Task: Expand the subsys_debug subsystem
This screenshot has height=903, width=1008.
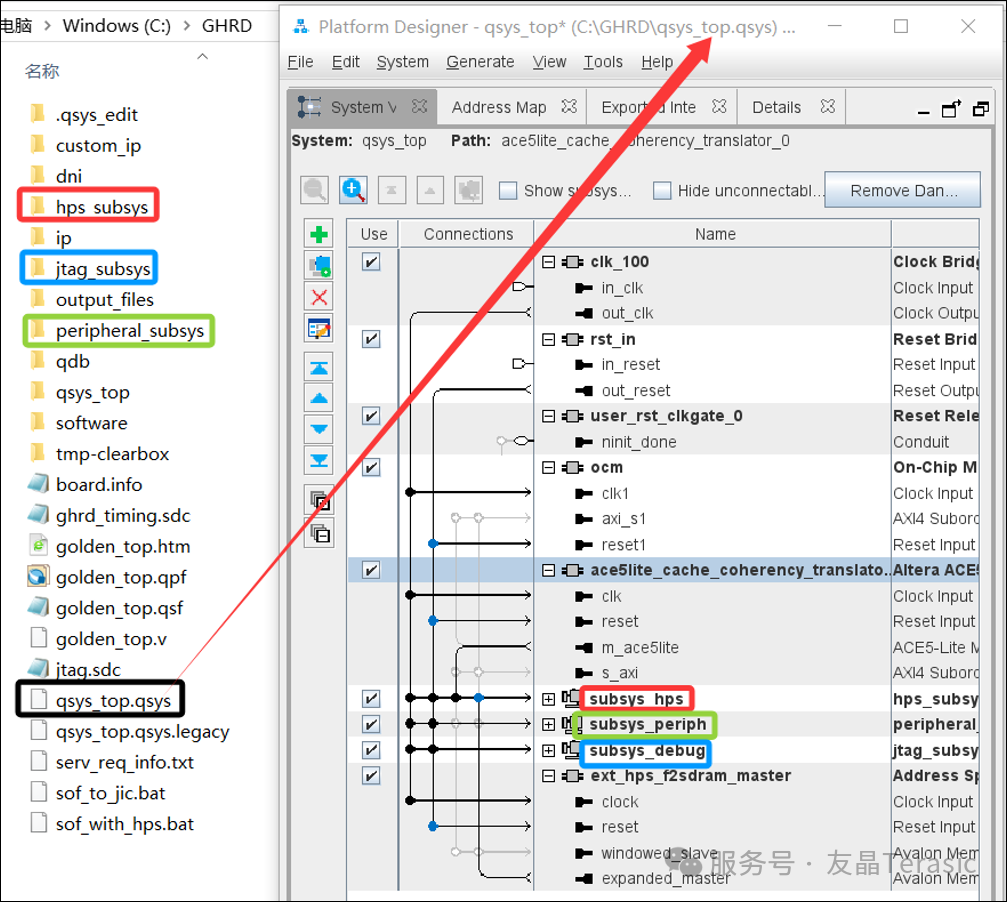Action: coord(548,750)
